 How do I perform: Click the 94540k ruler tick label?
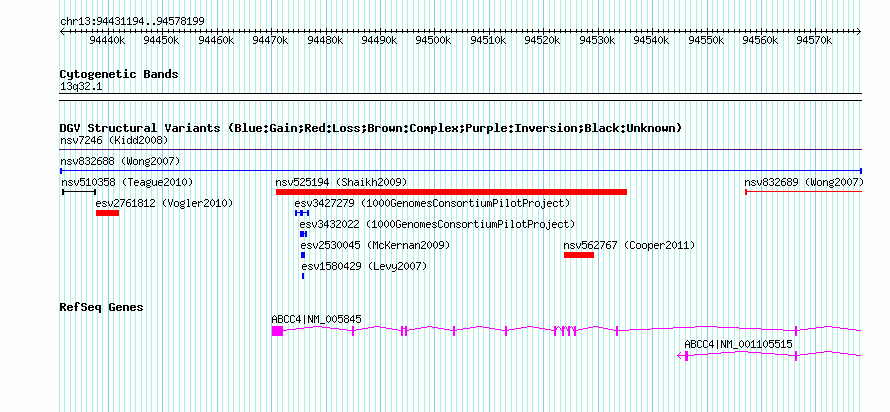[652, 40]
